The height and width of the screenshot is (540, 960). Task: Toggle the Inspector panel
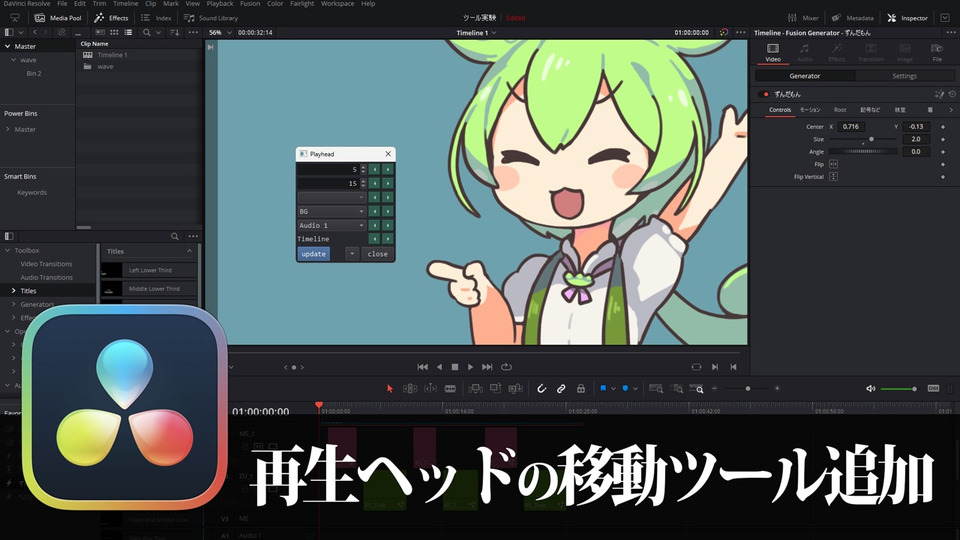tap(907, 18)
